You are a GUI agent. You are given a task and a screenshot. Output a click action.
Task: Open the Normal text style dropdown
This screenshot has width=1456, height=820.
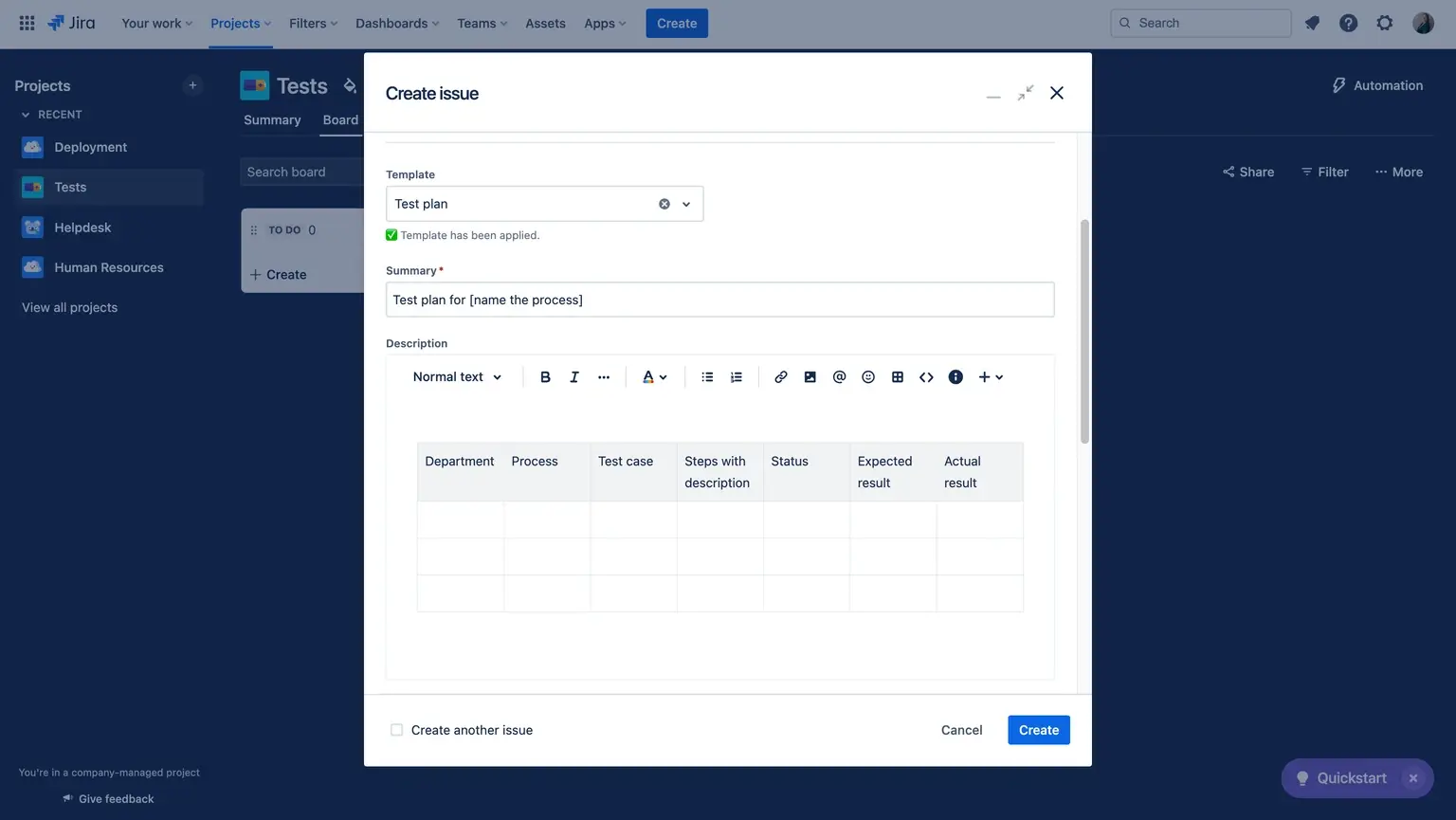(456, 376)
